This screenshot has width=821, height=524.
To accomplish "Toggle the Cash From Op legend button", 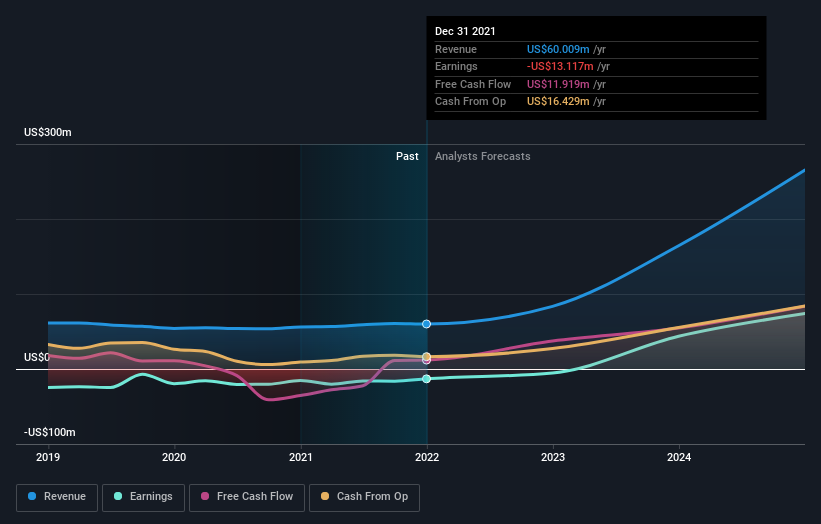I will [364, 497].
